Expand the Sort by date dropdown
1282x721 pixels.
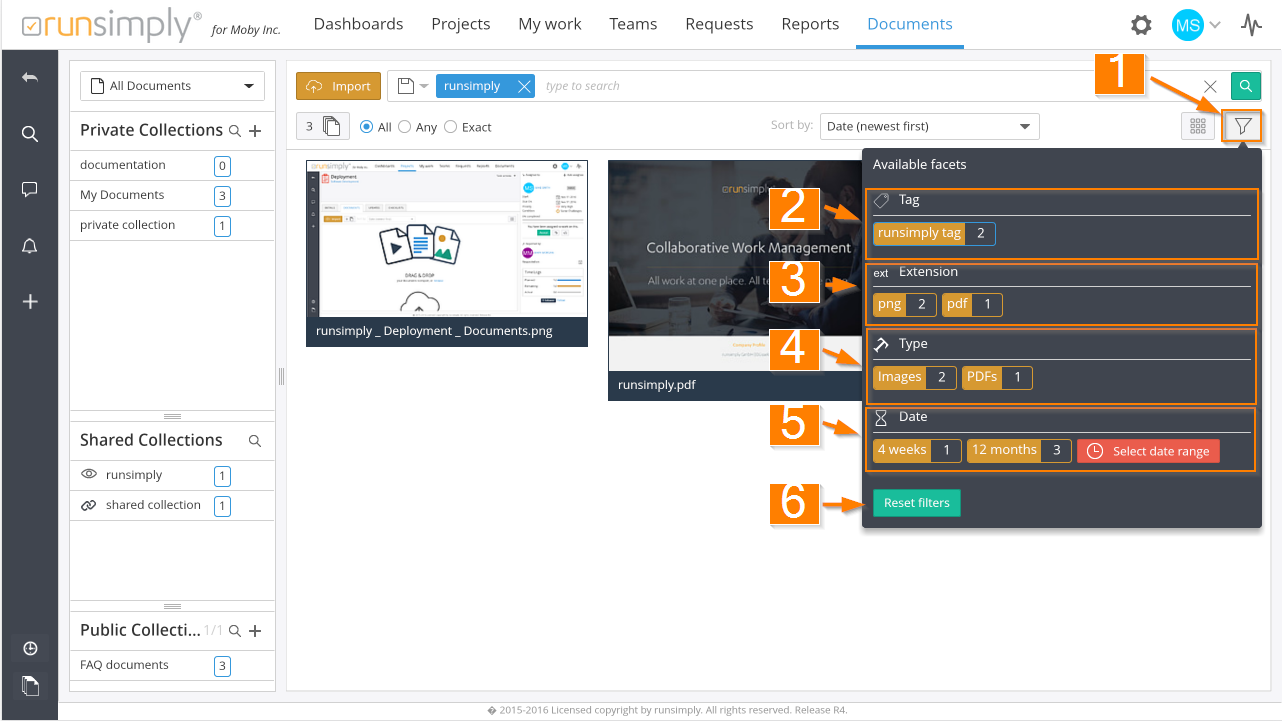coord(929,126)
